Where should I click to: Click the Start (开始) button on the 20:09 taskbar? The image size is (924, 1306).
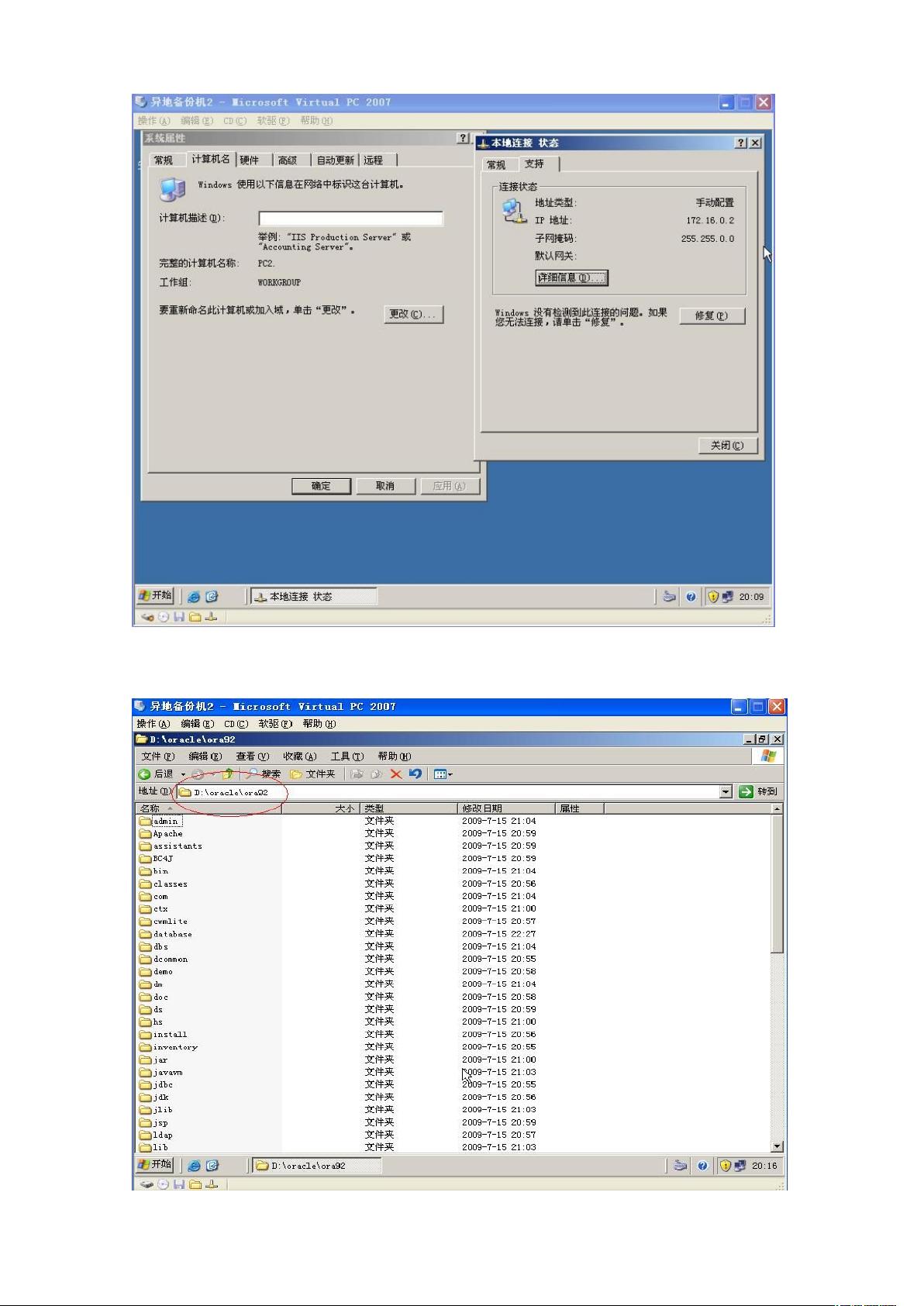click(155, 596)
